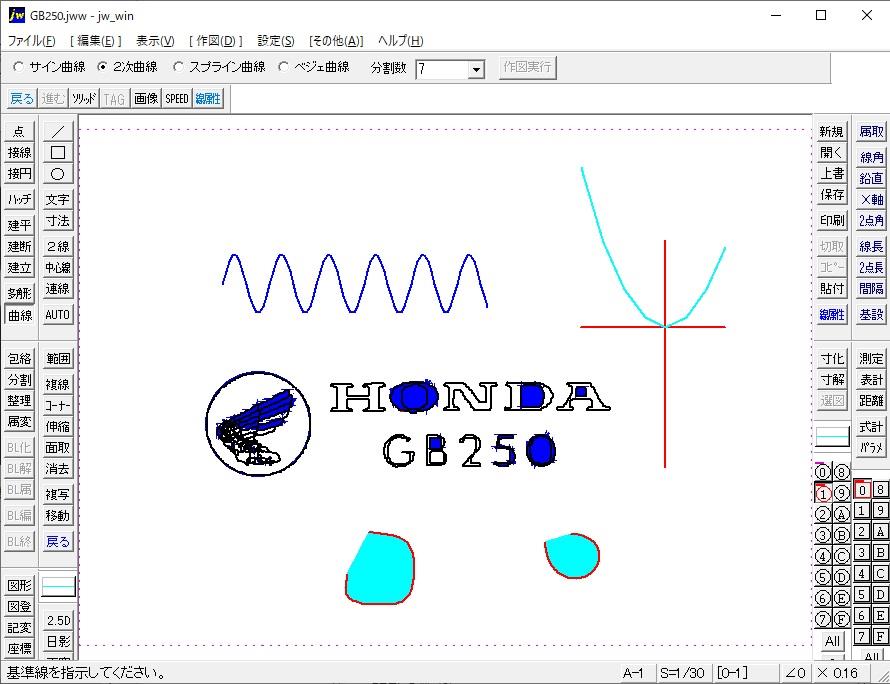Select the 連線 connected line tool
Screen dimensions: 890x684
pyautogui.click(x=57, y=289)
